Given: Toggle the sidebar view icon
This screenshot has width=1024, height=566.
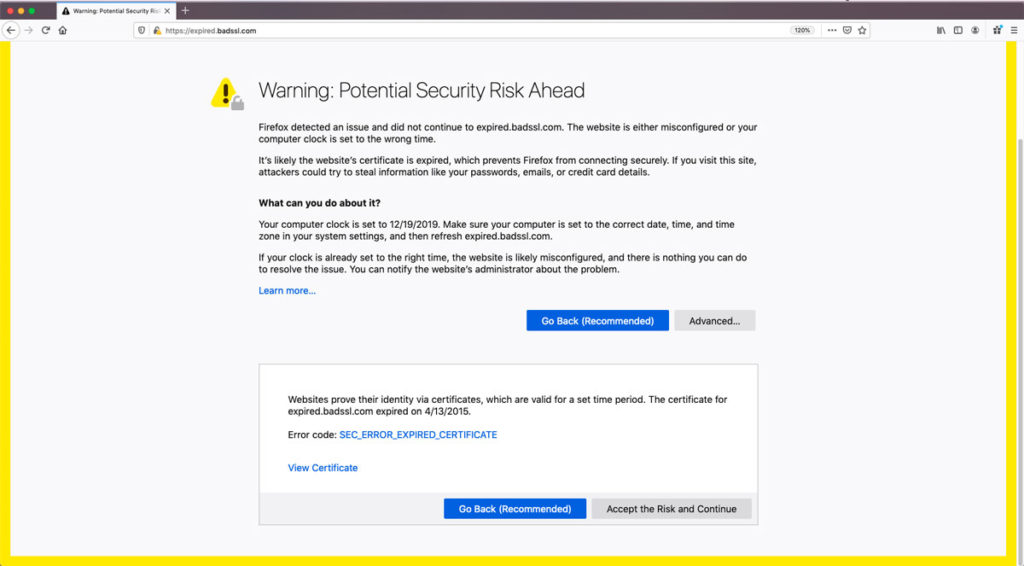Looking at the screenshot, I should pos(958,30).
